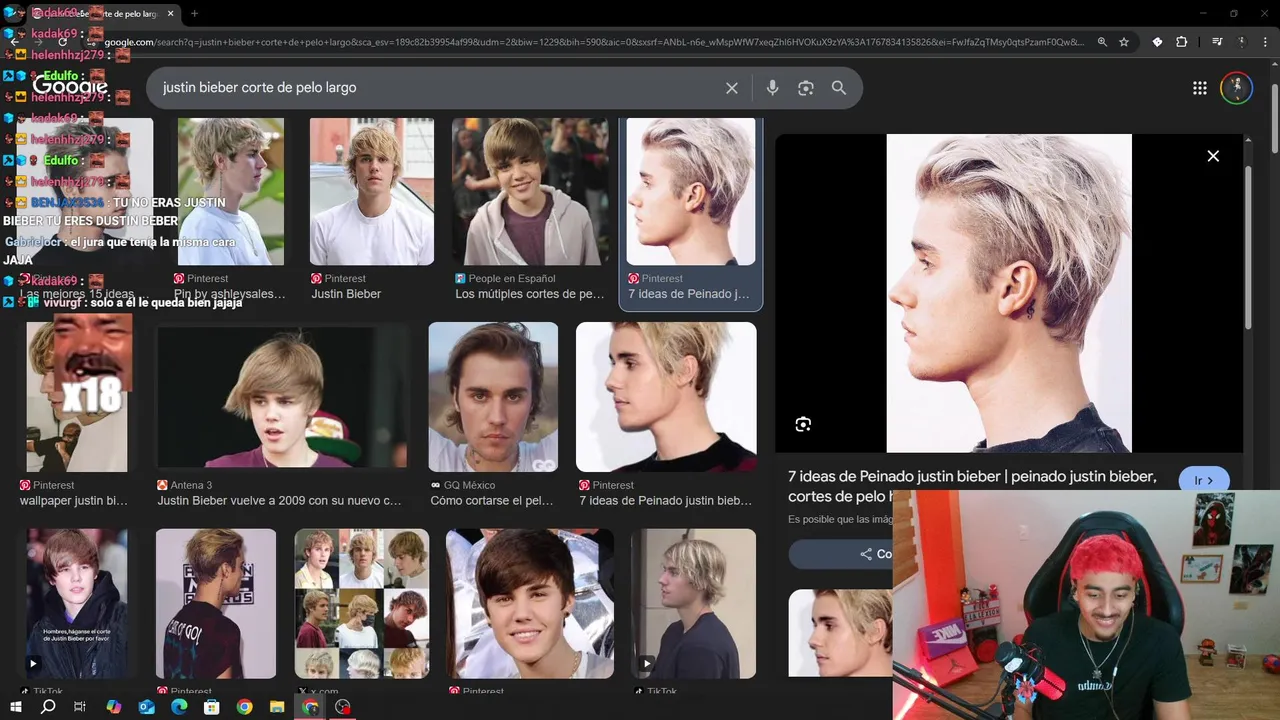
Task: Open the '7 ideas de Peinado justin bieber' preview title
Action: pos(972,486)
